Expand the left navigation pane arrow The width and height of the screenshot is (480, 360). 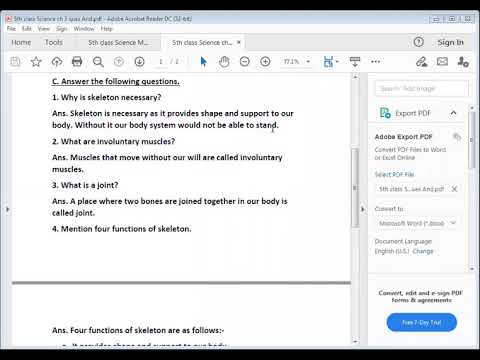point(8,210)
